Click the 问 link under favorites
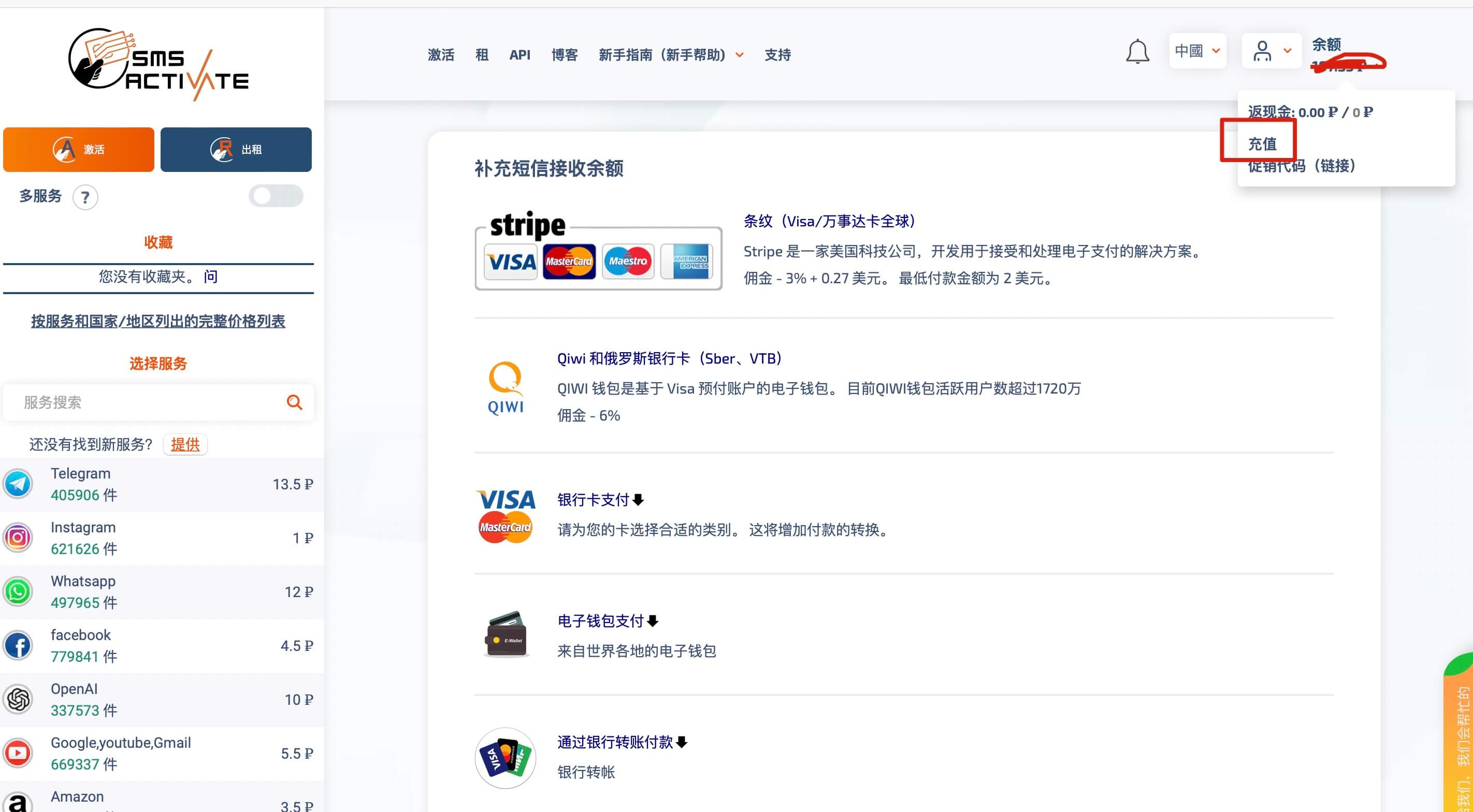The image size is (1473, 812). coord(211,277)
